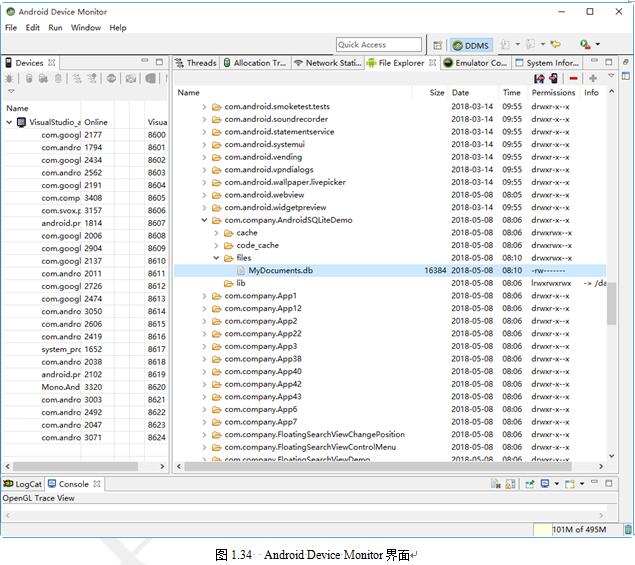Viewport: 635px width, 565px height.
Task: Push a file onto the device icon
Action: 553,78
